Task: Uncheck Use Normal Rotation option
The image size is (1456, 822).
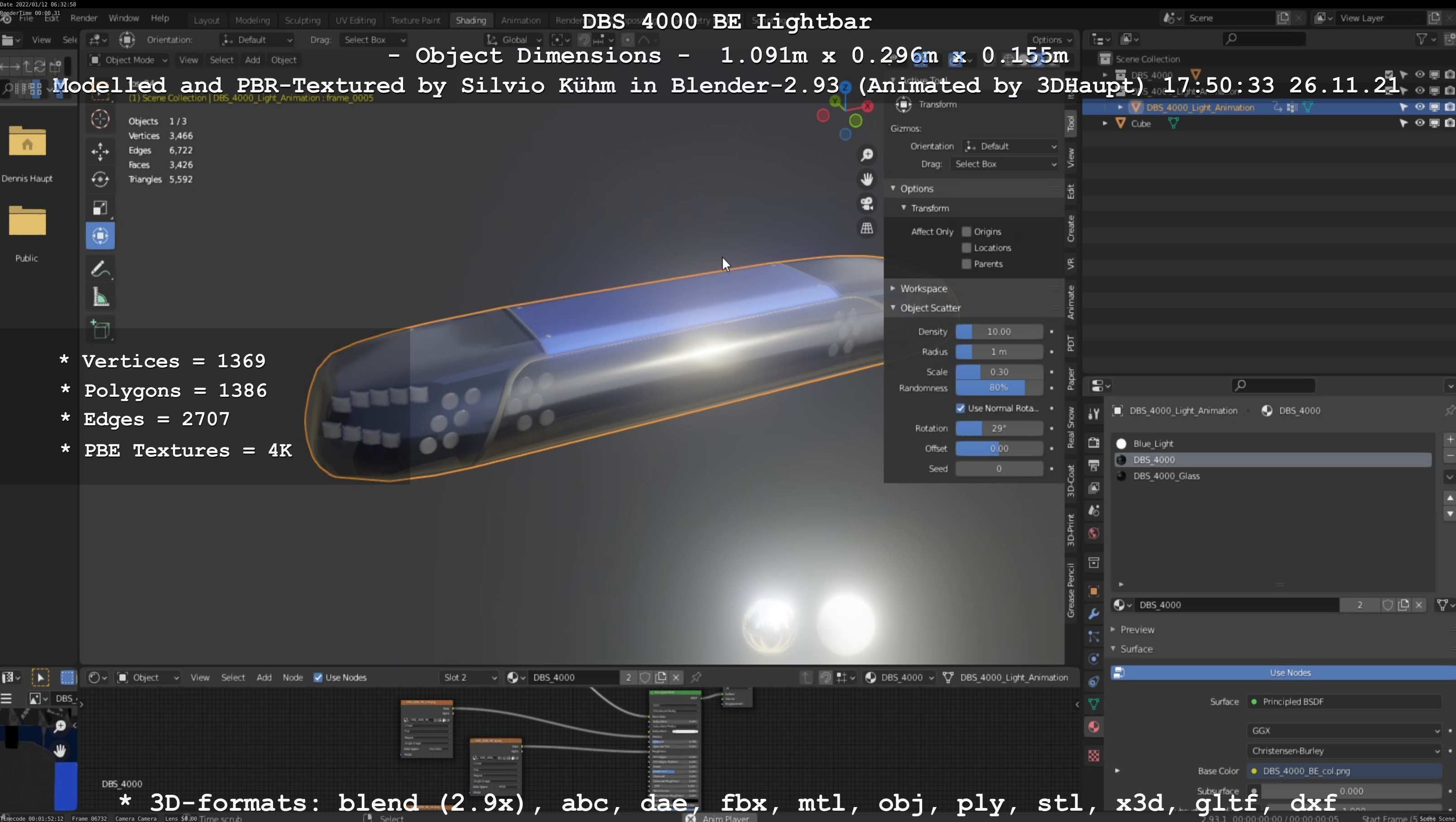Action: (x=960, y=408)
